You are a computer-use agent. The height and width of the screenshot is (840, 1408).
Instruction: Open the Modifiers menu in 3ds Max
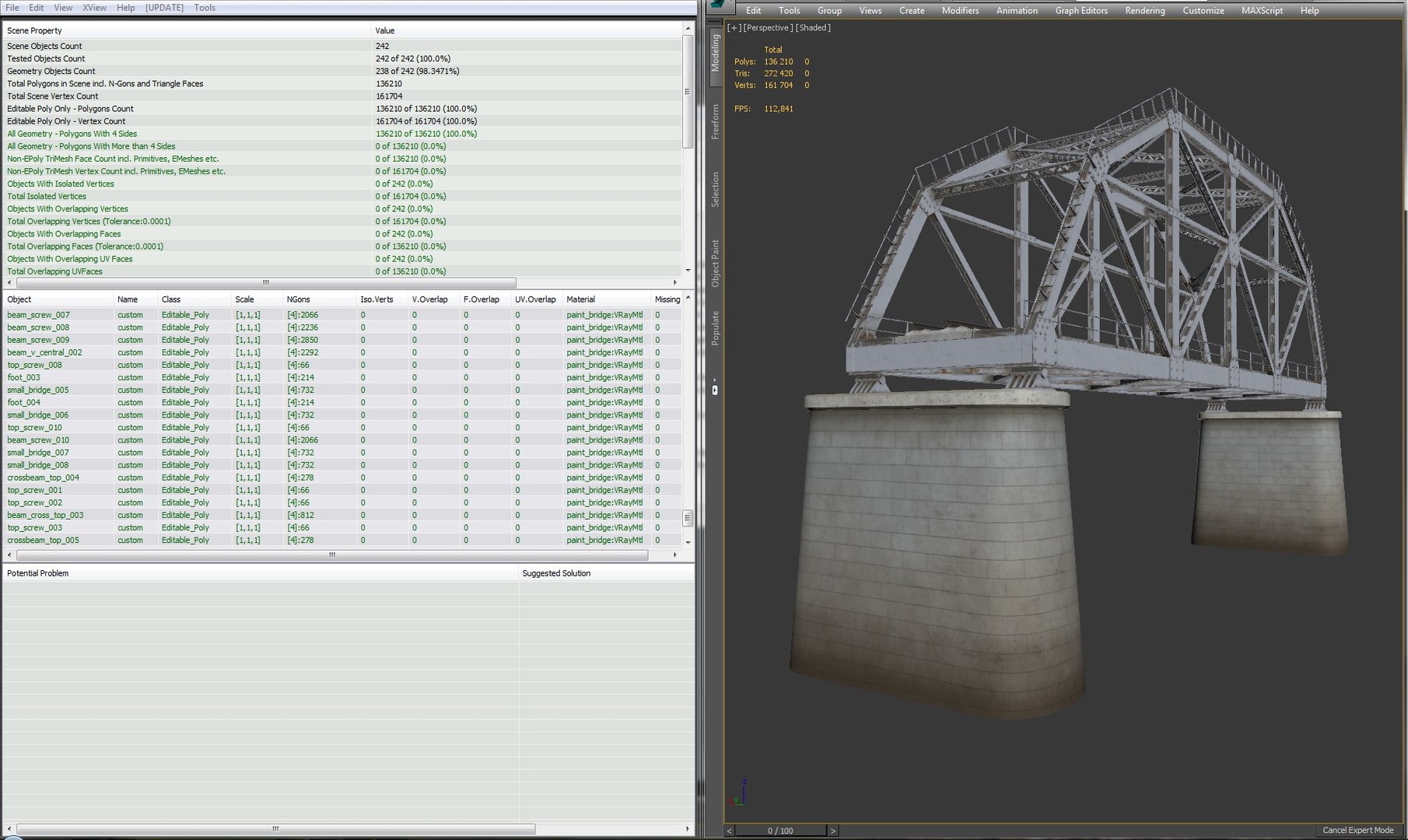coord(960,11)
